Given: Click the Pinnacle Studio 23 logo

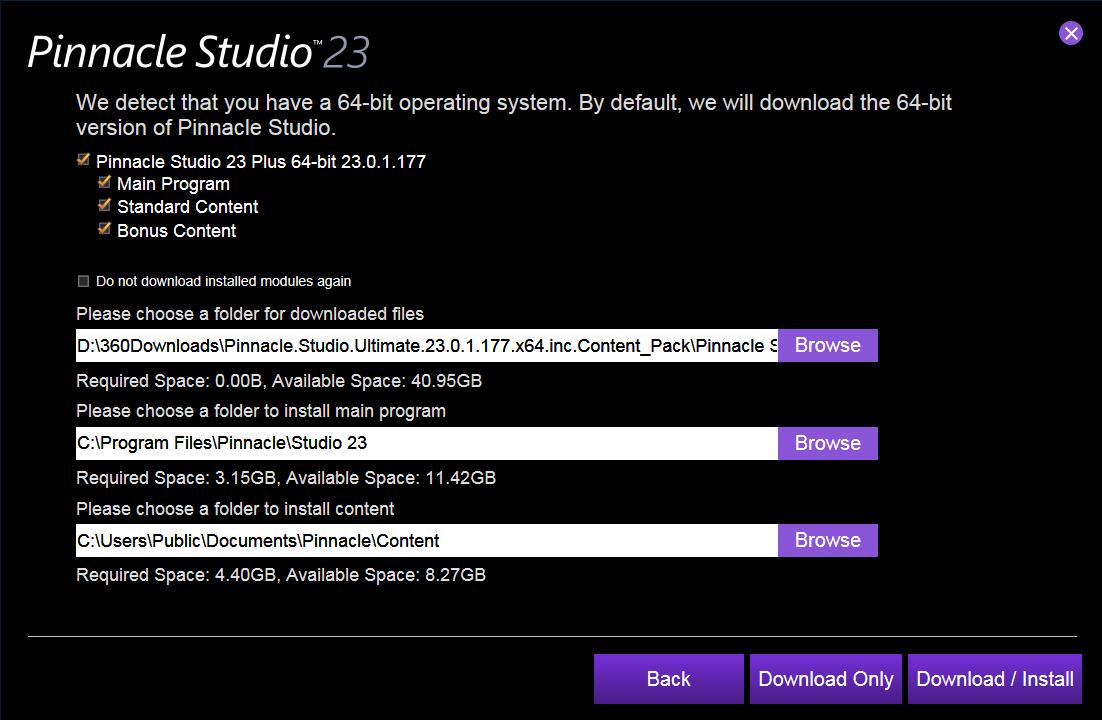Looking at the screenshot, I should [x=198, y=52].
